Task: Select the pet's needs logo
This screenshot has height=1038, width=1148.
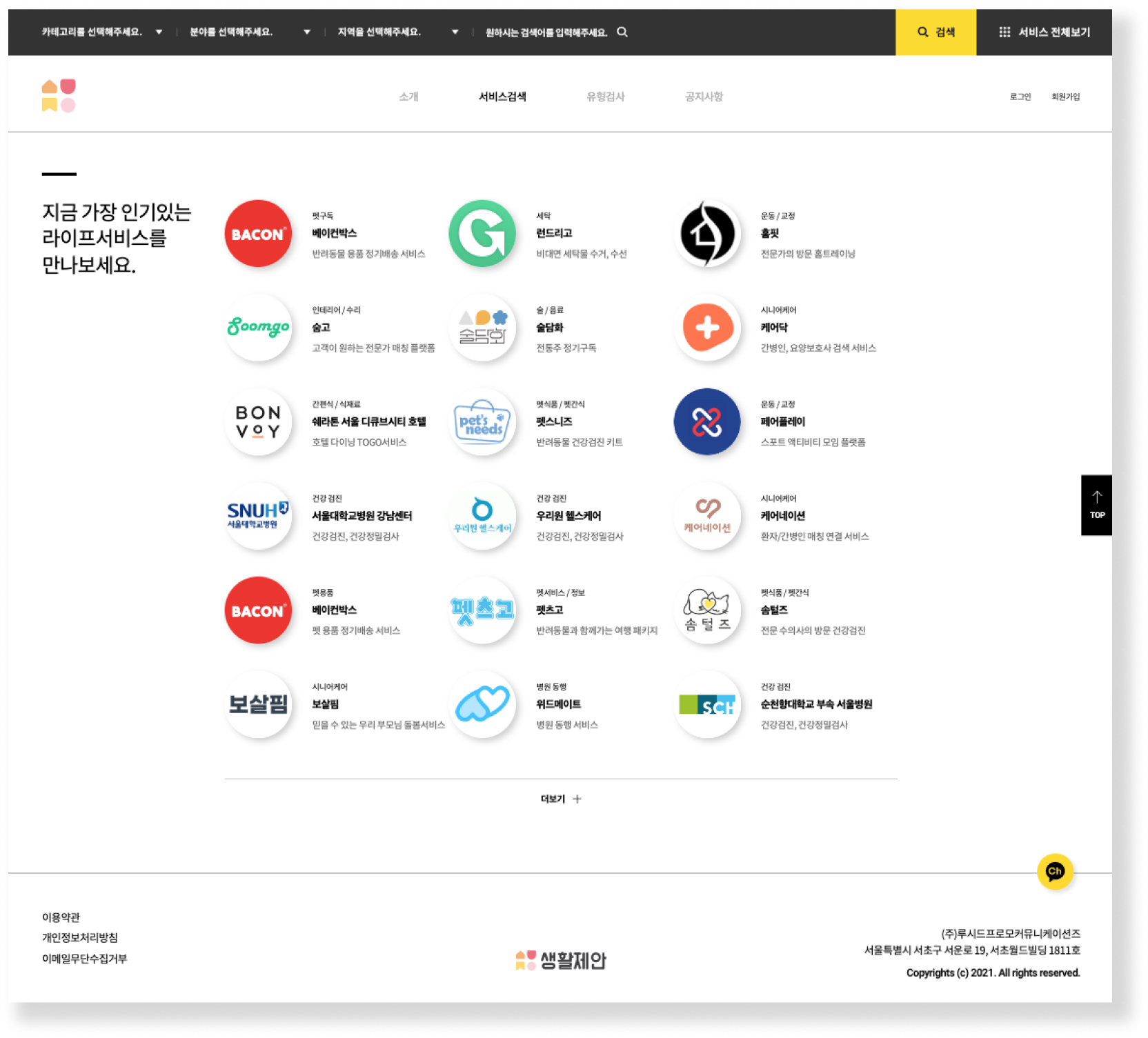Action: point(482,421)
